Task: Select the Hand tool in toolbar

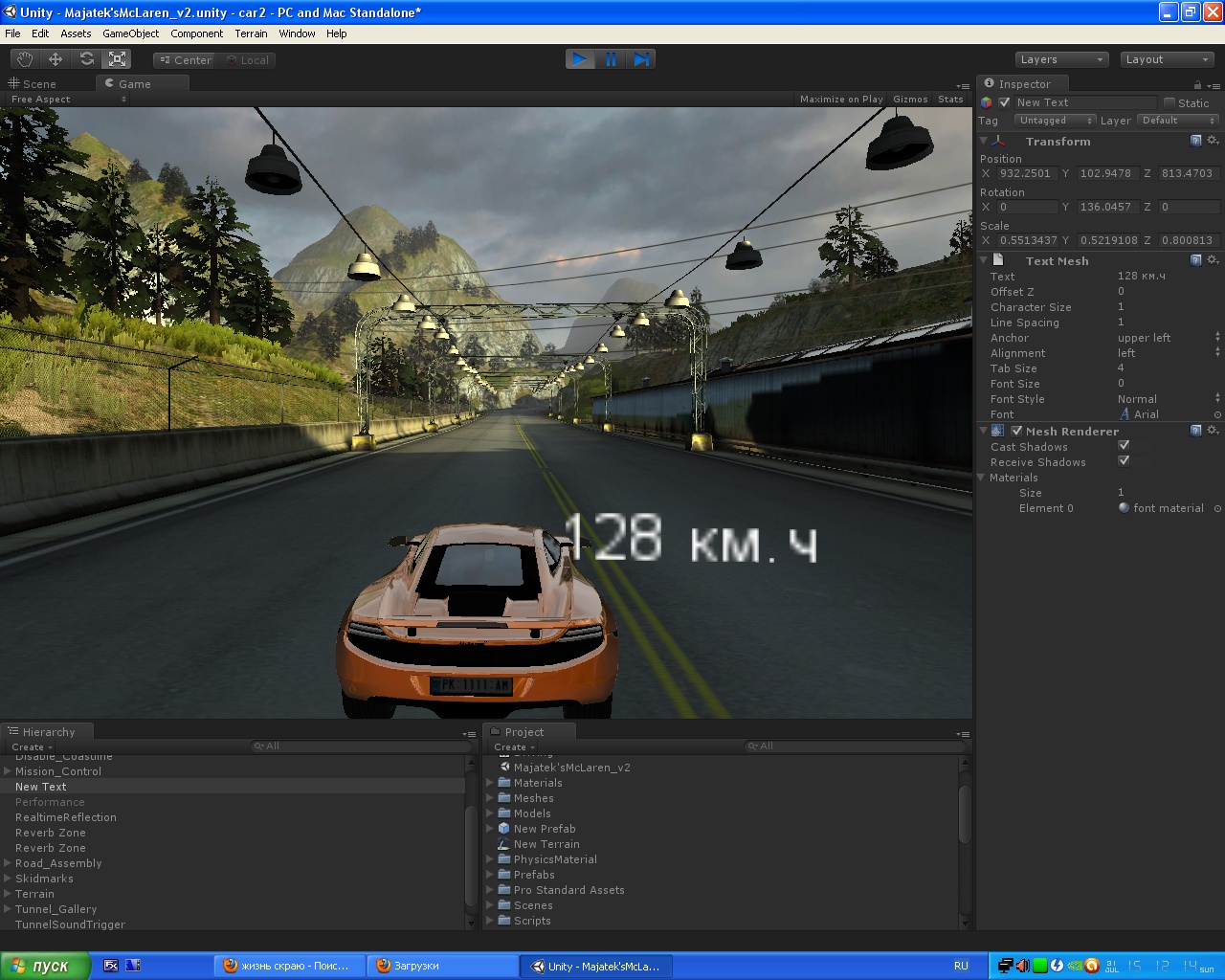Action: tap(25, 59)
